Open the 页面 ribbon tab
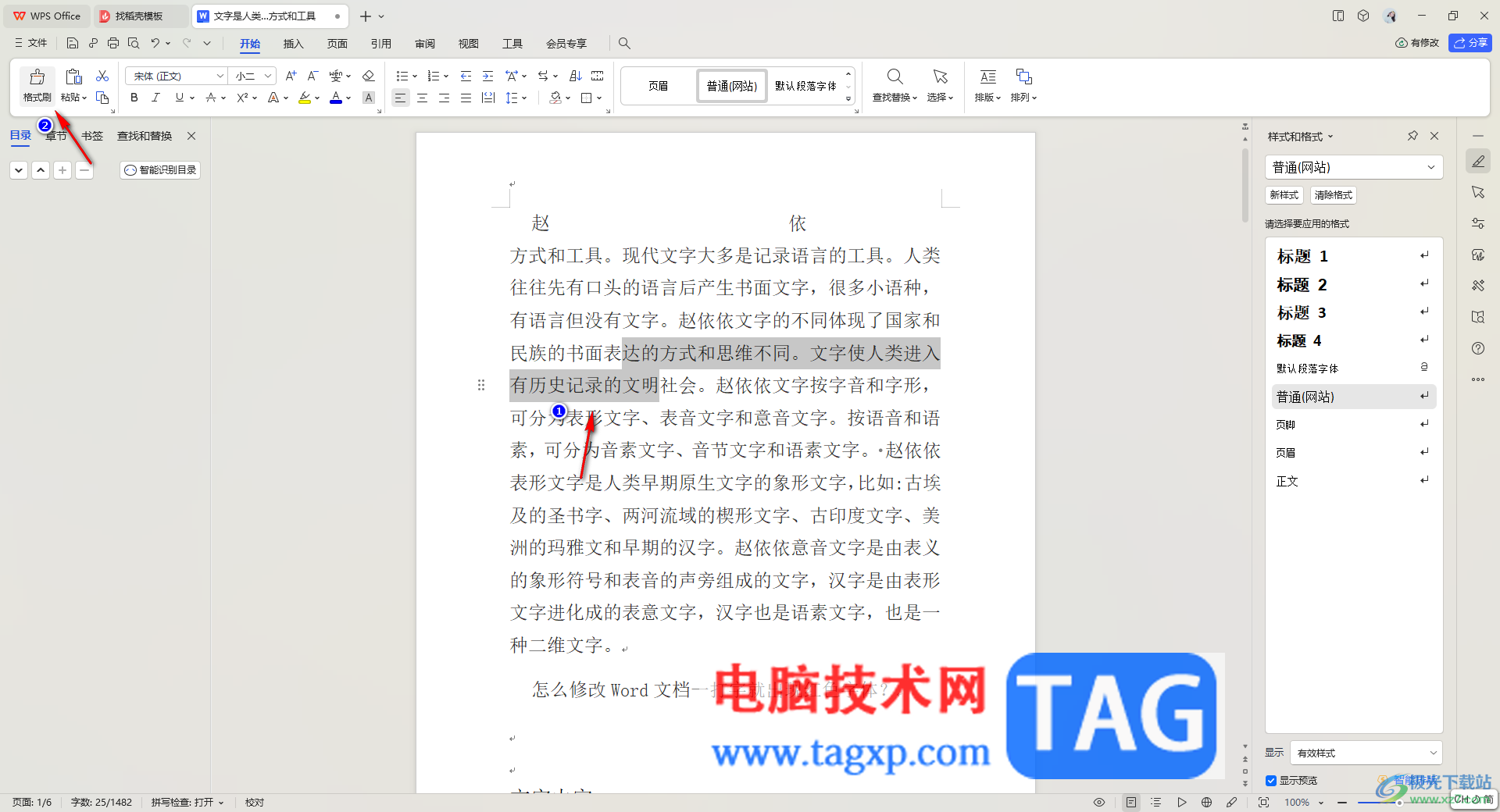Screen dimensions: 1500x812 [337, 43]
